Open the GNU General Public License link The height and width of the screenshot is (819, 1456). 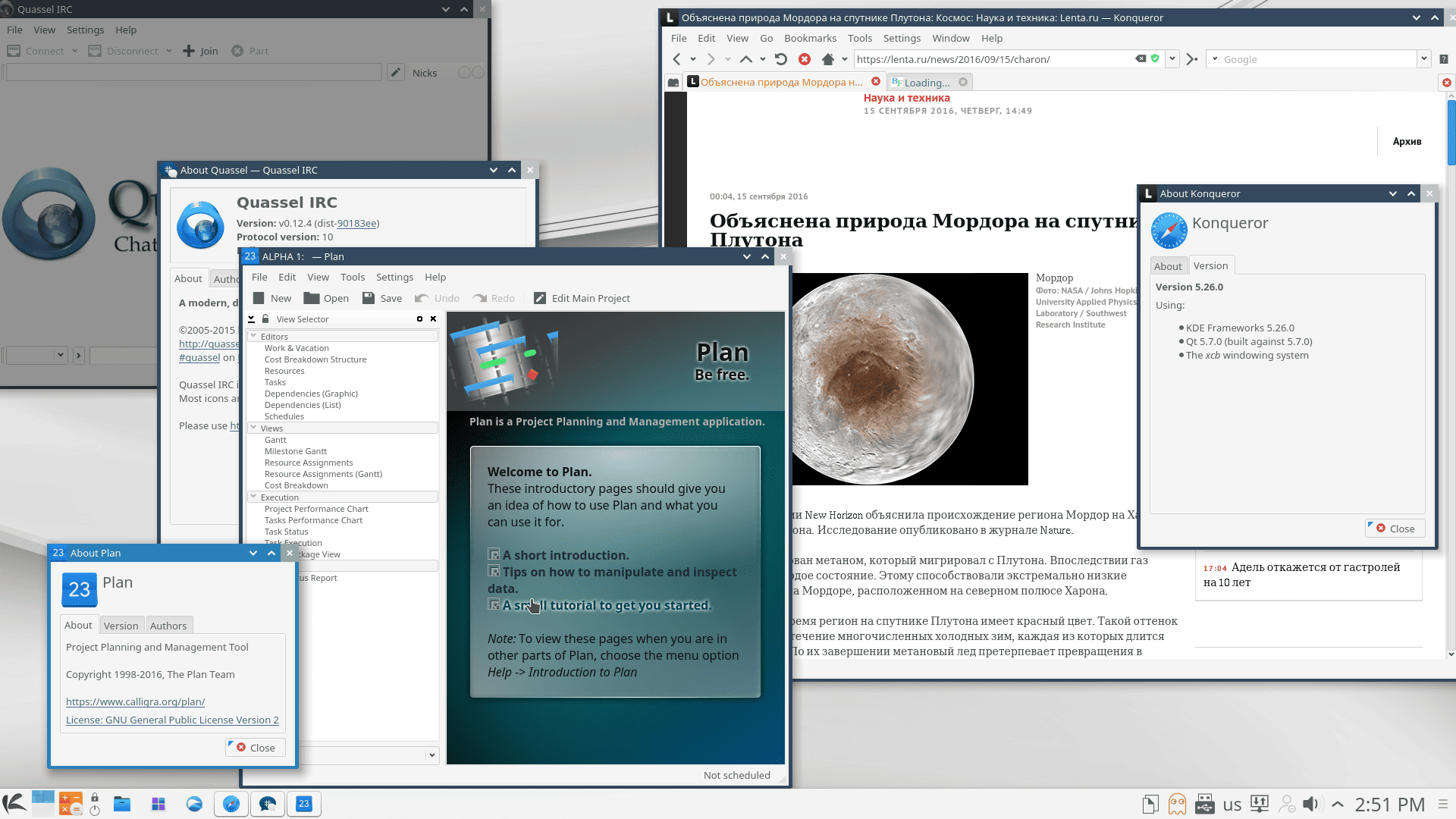coord(172,720)
